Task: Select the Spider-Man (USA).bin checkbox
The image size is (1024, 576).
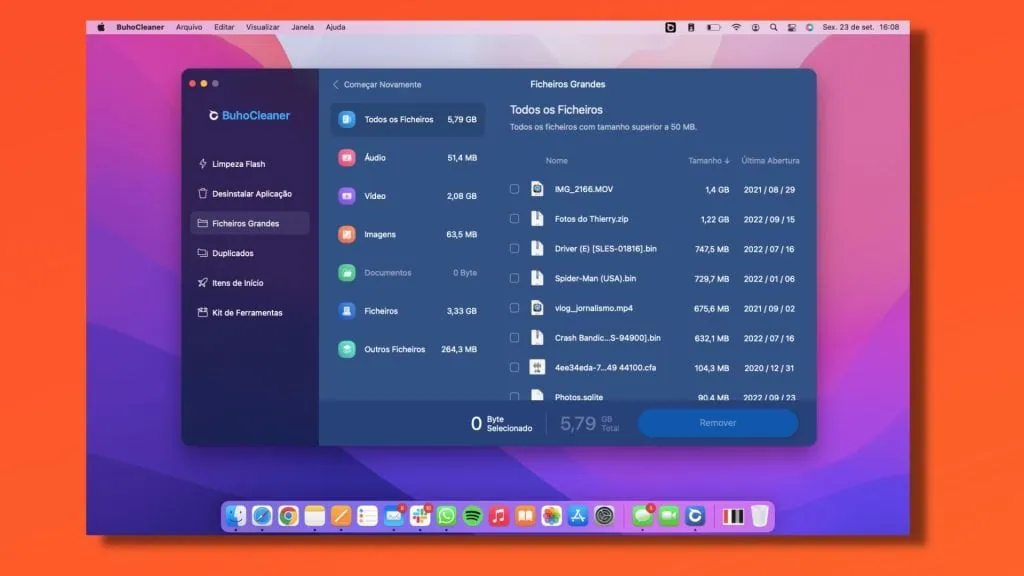Action: [x=514, y=278]
